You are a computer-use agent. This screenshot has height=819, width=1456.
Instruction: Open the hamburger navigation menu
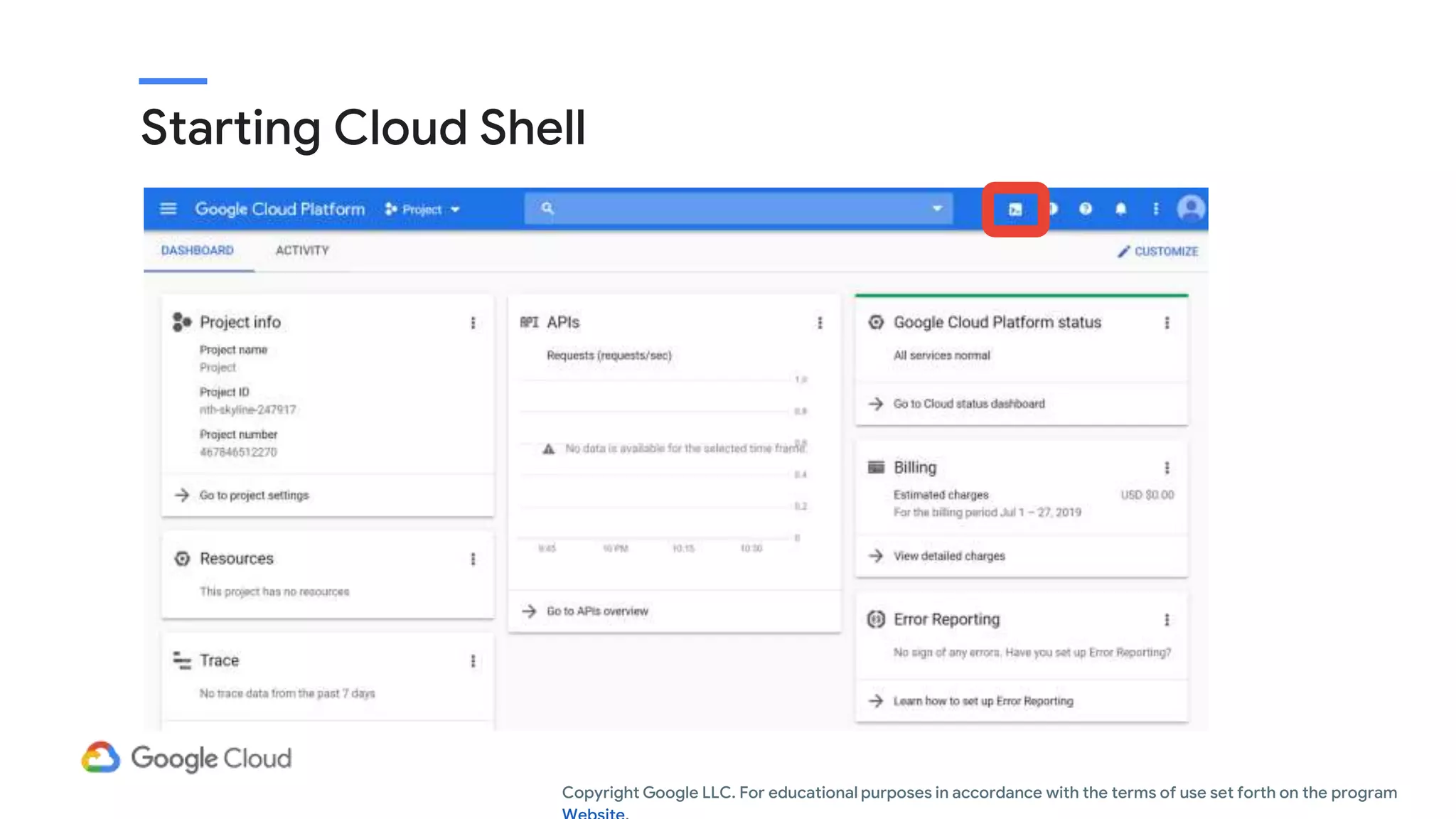168,209
